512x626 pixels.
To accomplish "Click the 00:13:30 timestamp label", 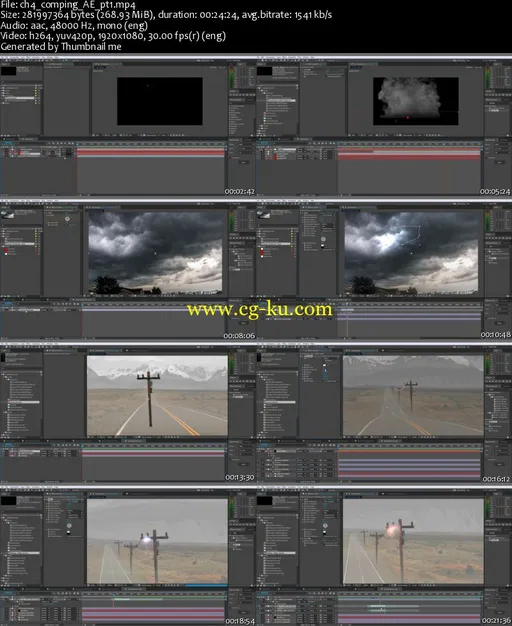I will [240, 477].
